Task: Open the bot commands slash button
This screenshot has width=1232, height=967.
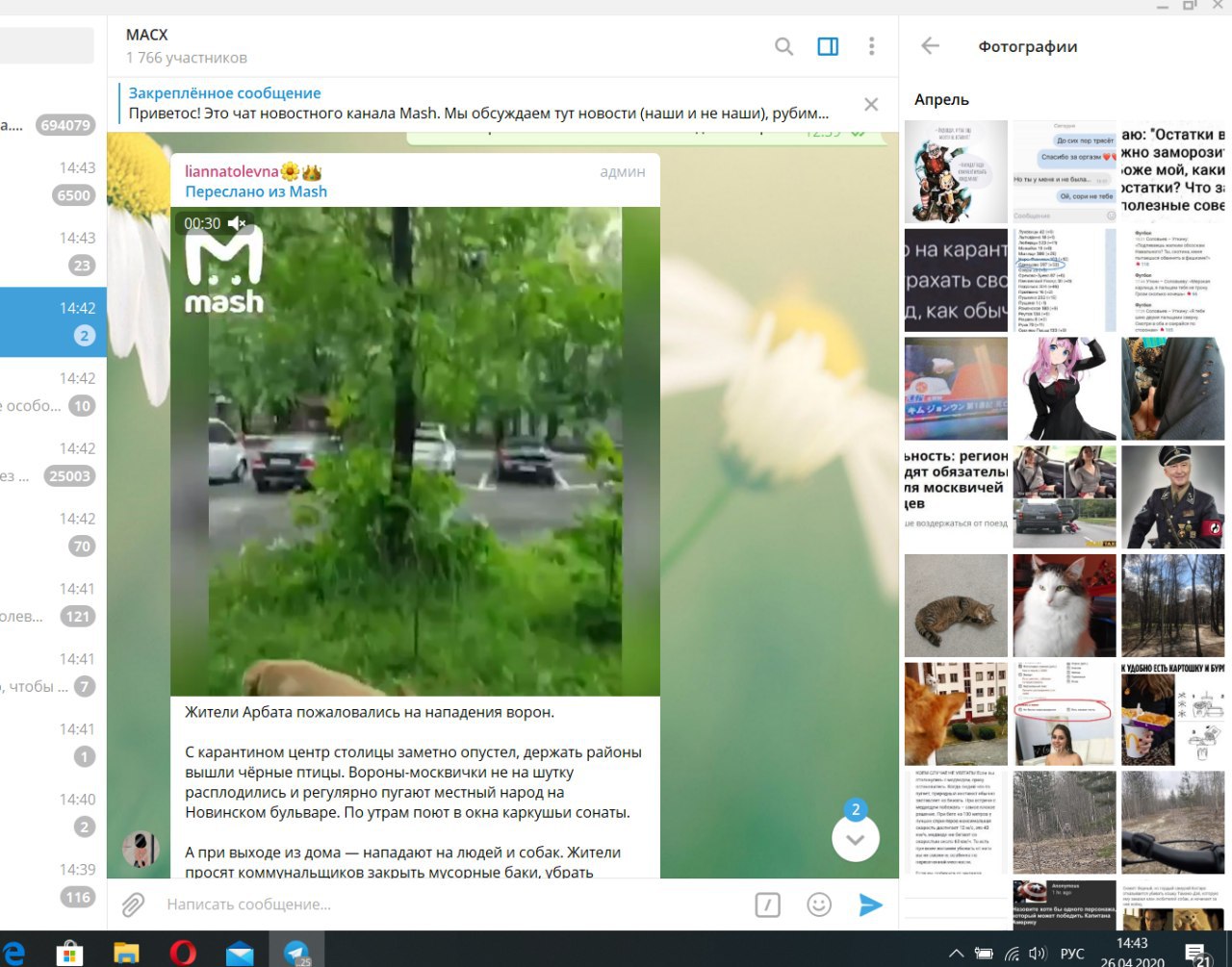Action: tap(767, 904)
